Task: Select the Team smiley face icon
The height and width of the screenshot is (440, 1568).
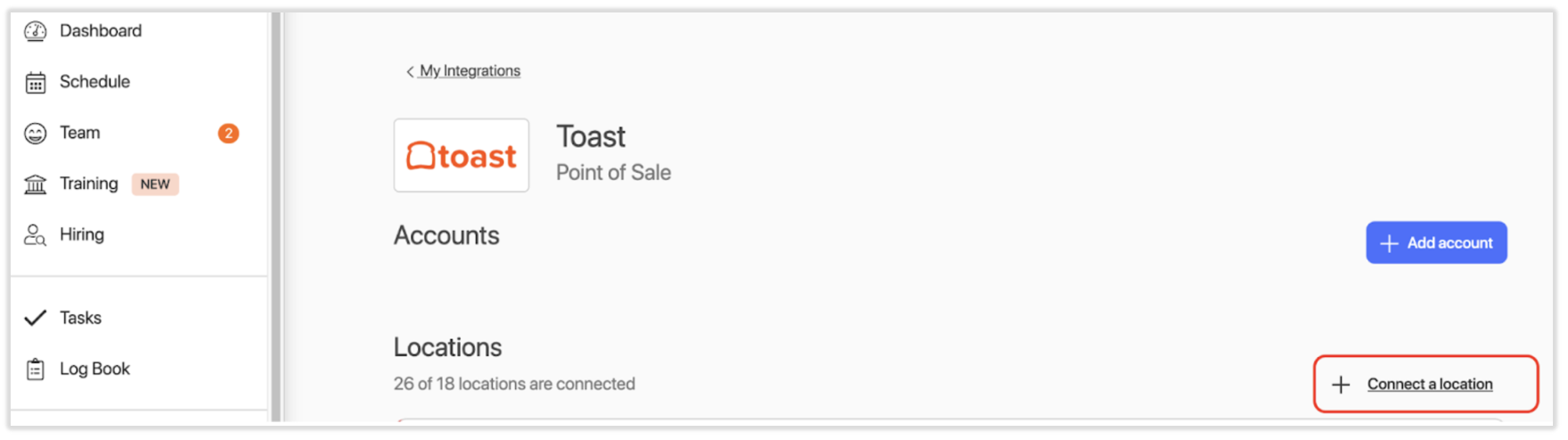Action: coord(36,134)
